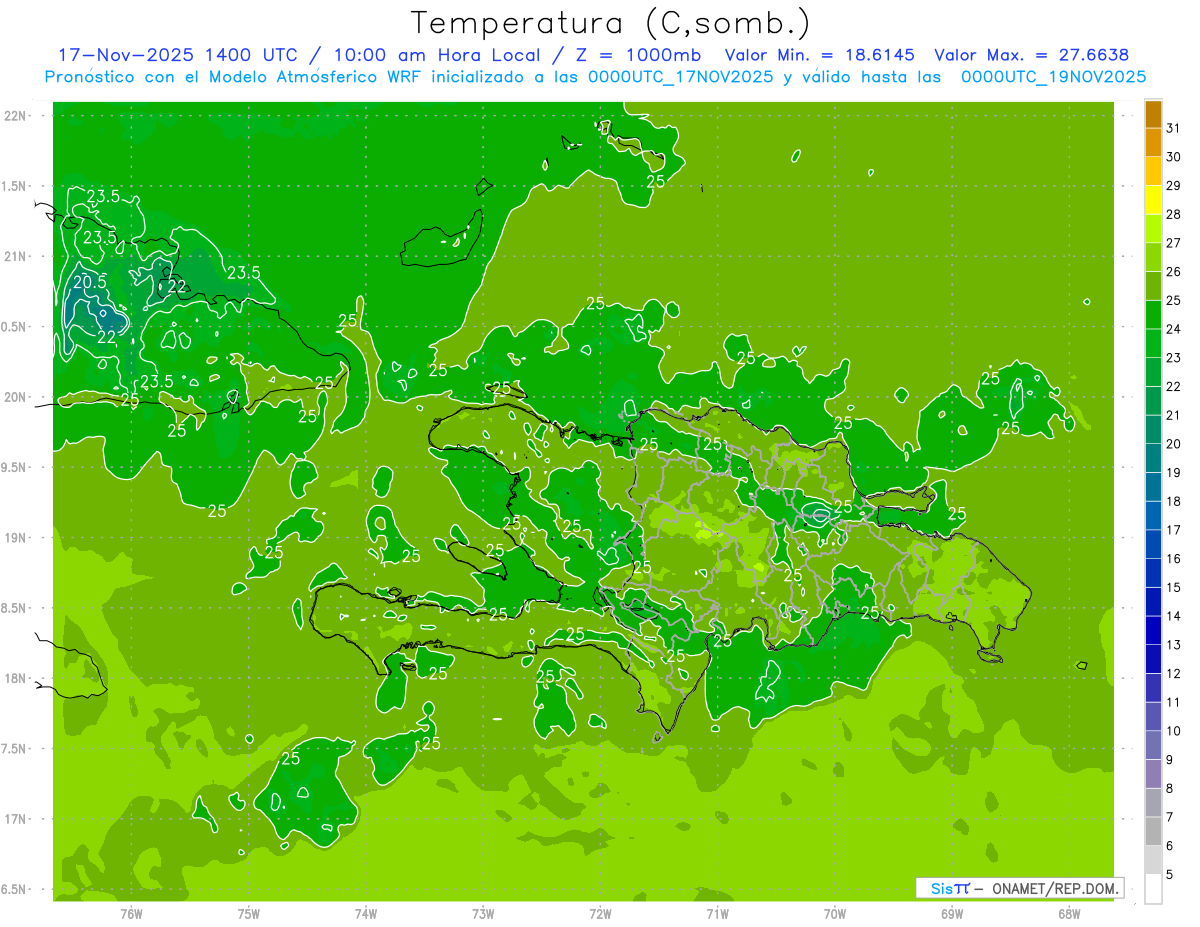Click the title "Temperatura (C,somb.)"

click(611, 23)
